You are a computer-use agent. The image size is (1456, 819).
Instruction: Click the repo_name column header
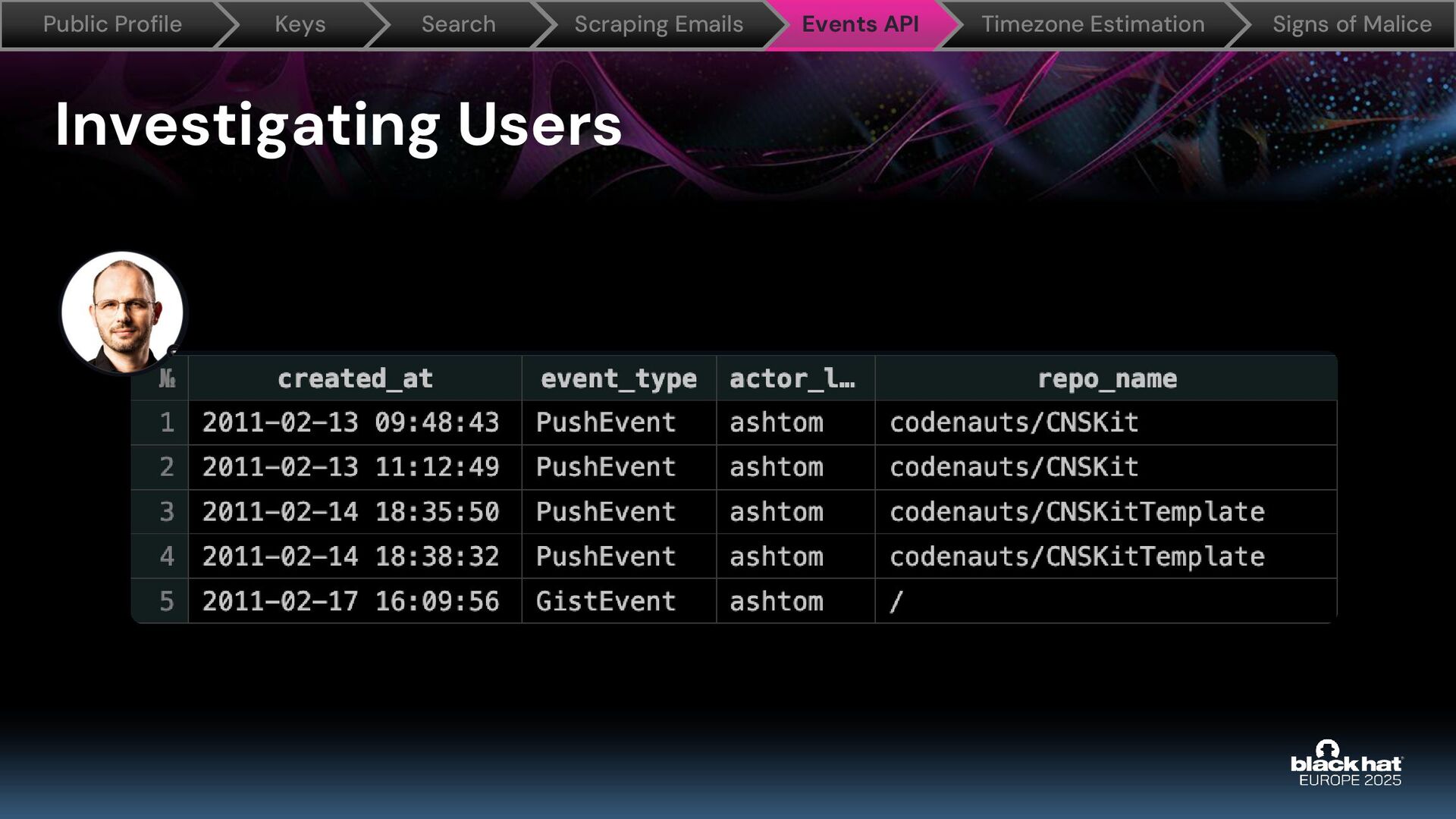coord(1106,378)
